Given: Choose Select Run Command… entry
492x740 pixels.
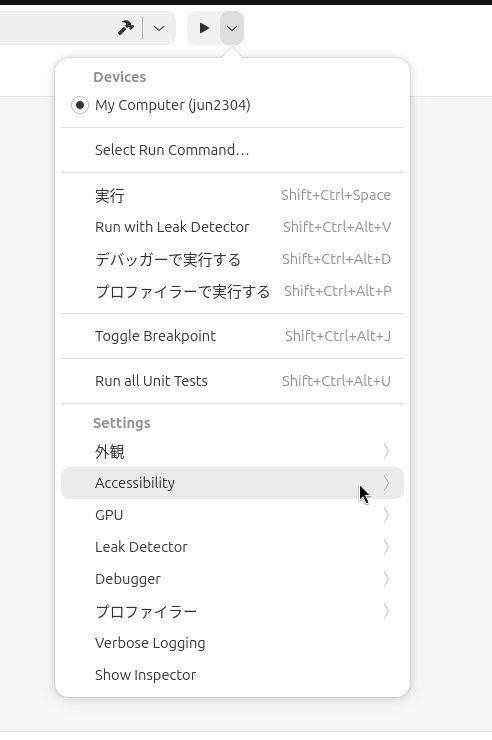Looking at the screenshot, I should (232, 150).
